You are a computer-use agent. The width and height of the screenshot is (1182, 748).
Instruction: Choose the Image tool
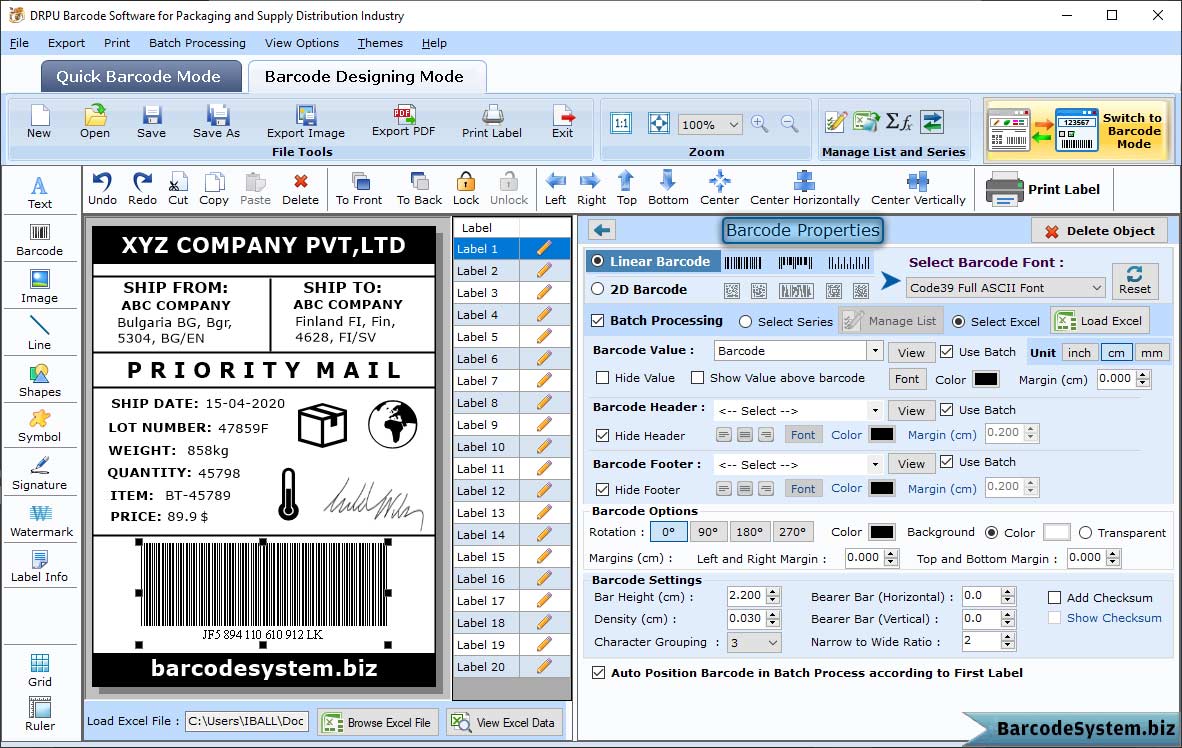(x=39, y=287)
